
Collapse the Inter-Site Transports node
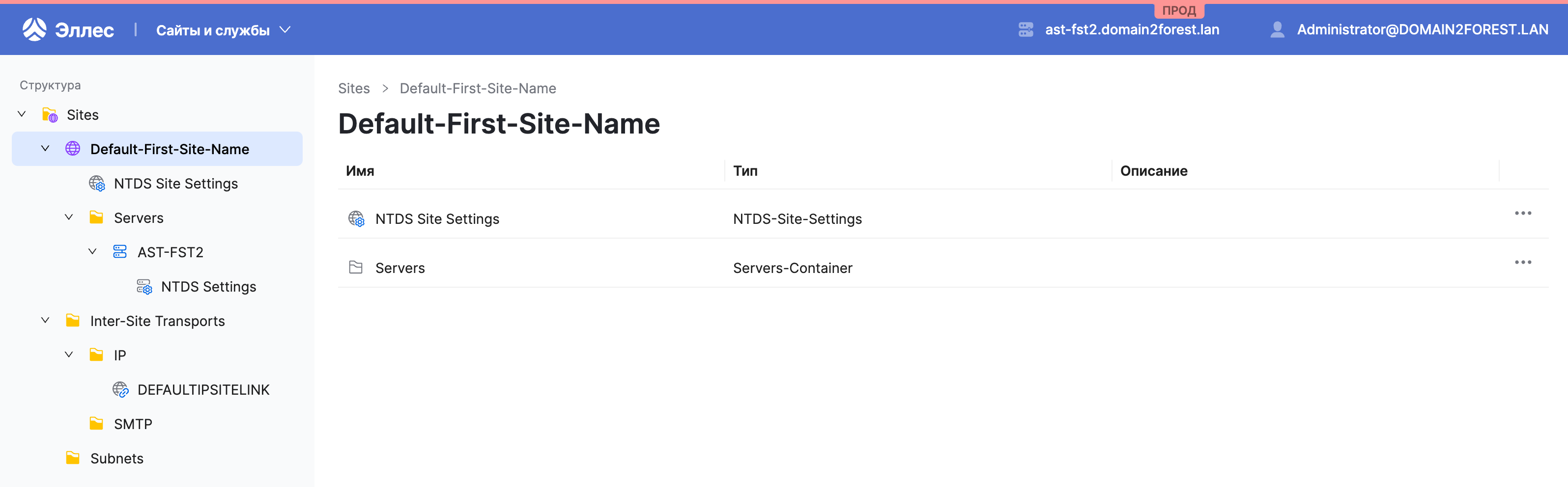[x=45, y=321]
